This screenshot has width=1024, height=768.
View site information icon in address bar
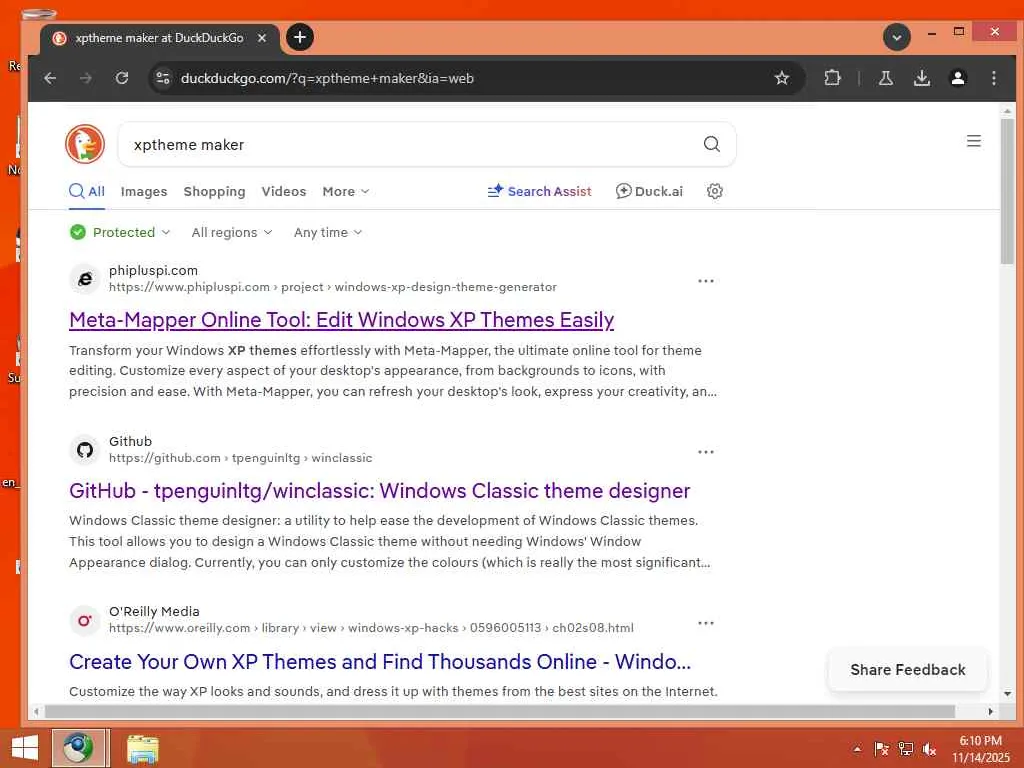[163, 78]
